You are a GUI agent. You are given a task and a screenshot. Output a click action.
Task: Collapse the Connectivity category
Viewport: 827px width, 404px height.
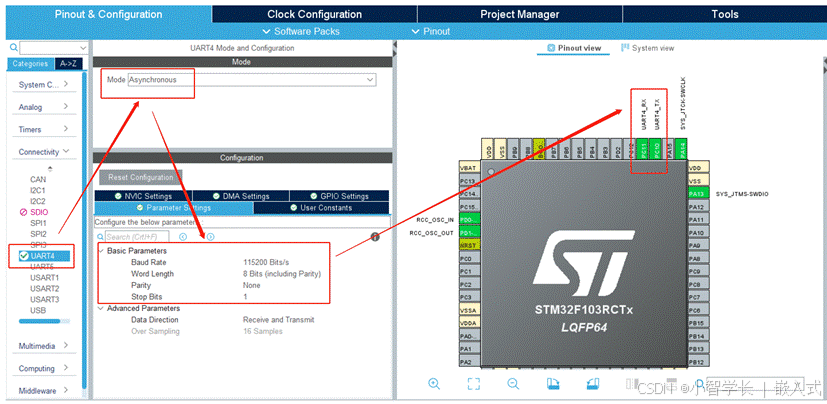(x=43, y=151)
